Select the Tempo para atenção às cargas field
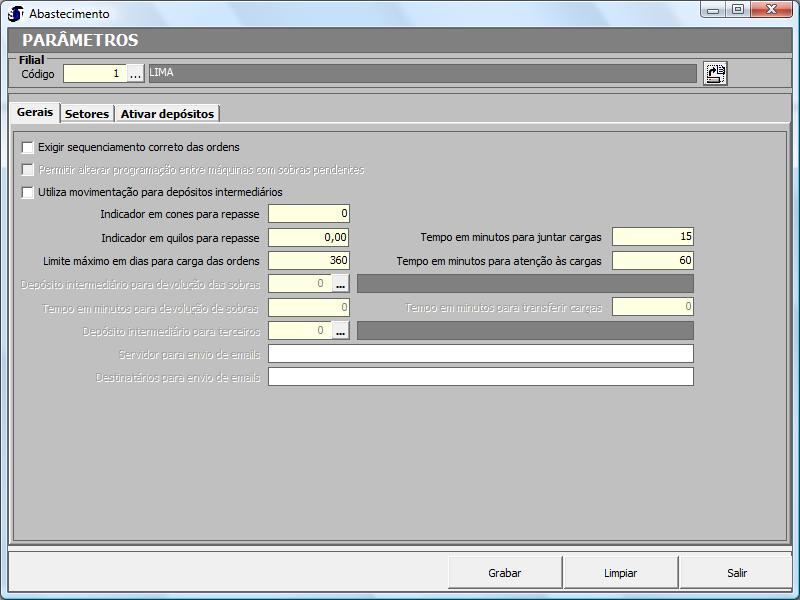 652,260
